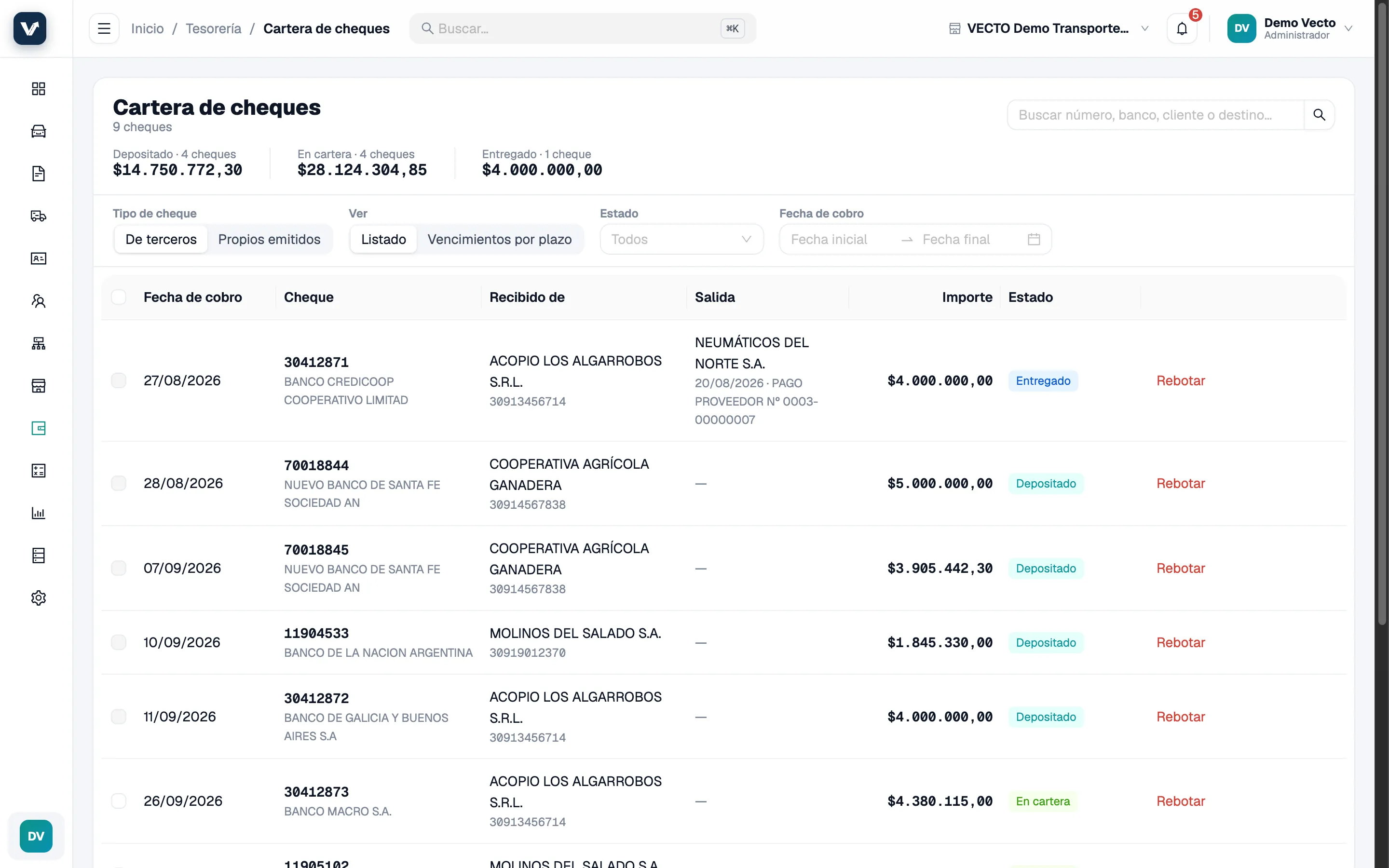Open the ledger sidebar icon
This screenshot has height=868, width=1389.
(x=39, y=555)
